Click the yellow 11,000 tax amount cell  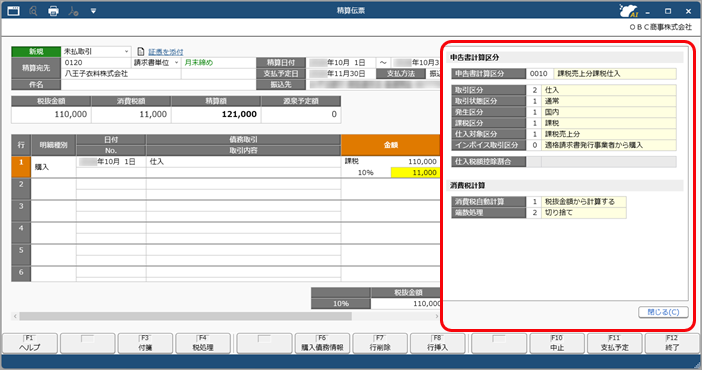click(415, 172)
